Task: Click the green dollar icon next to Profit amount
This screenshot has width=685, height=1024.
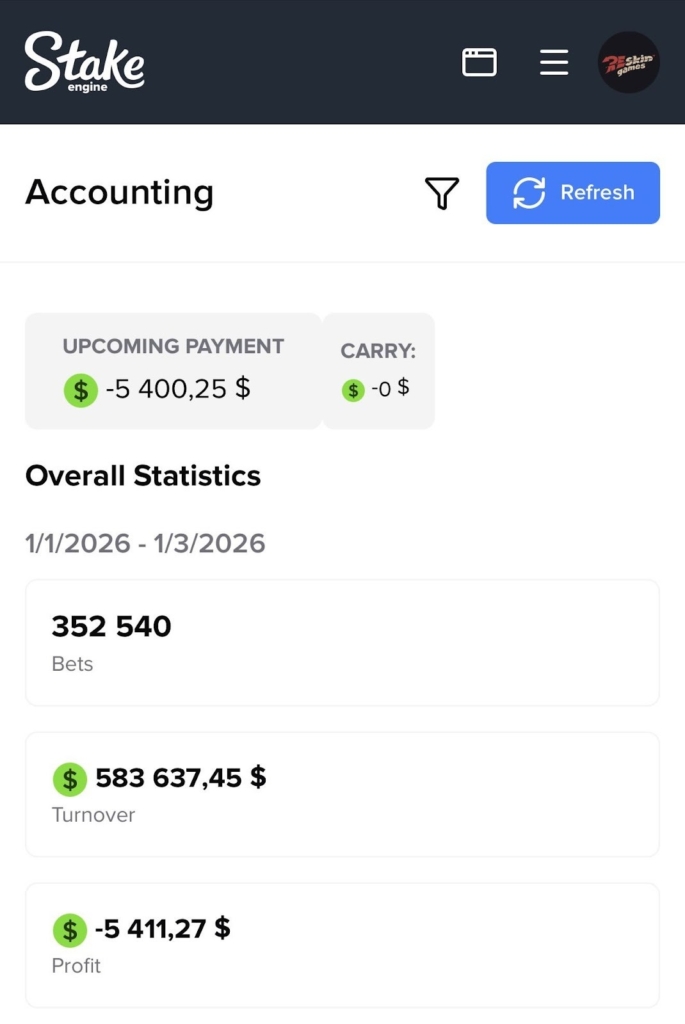Action: click(x=69, y=930)
